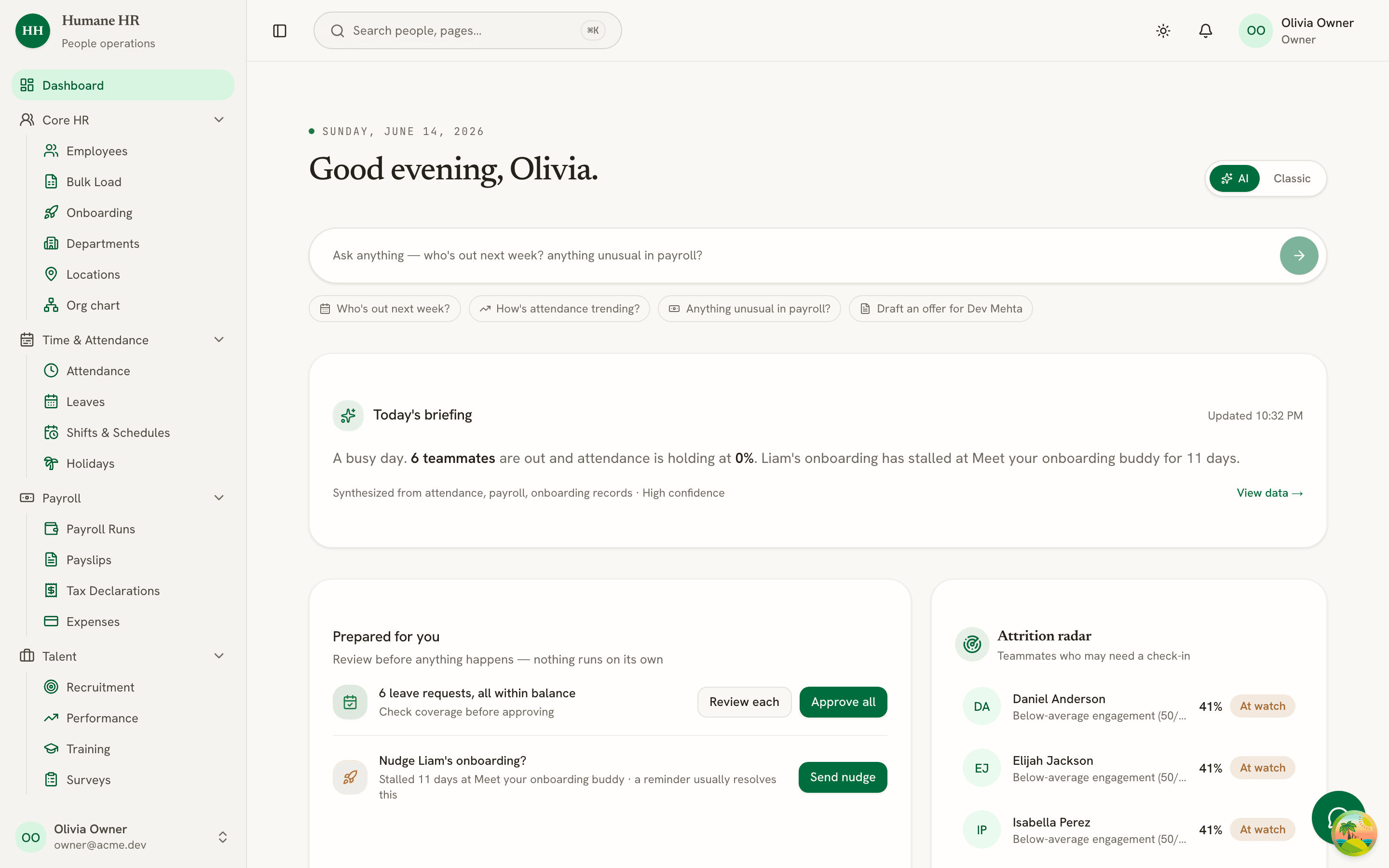Click the Attendance clock icon

click(x=51, y=370)
